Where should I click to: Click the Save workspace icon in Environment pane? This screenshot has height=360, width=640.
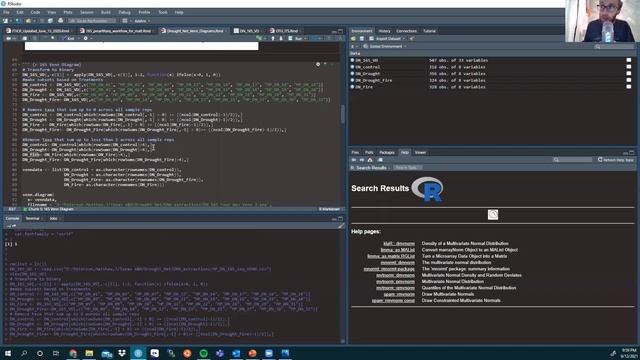pos(362,39)
